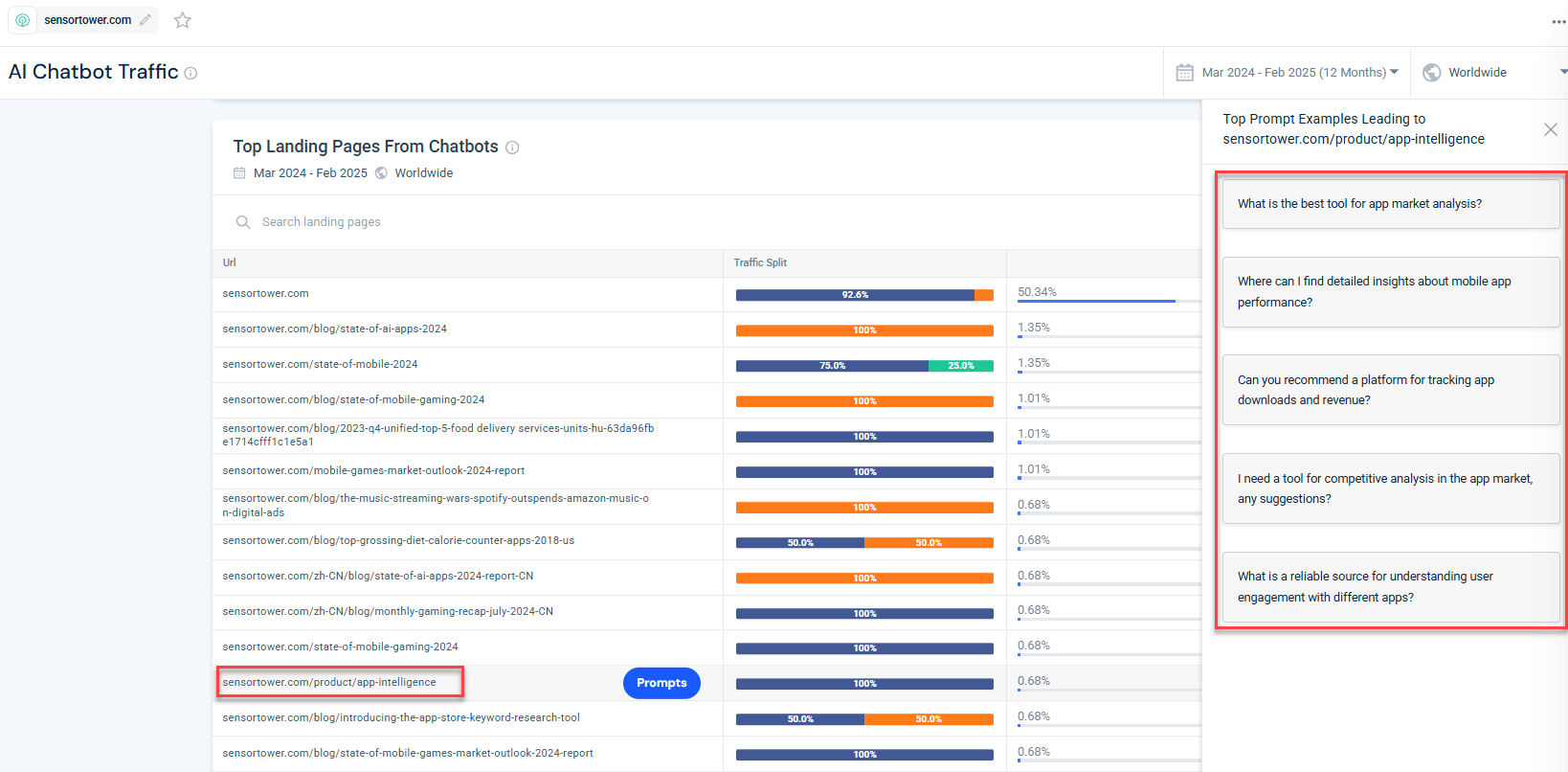Open the top-grossing-diet-calorie-counter-apps URL

398,540
